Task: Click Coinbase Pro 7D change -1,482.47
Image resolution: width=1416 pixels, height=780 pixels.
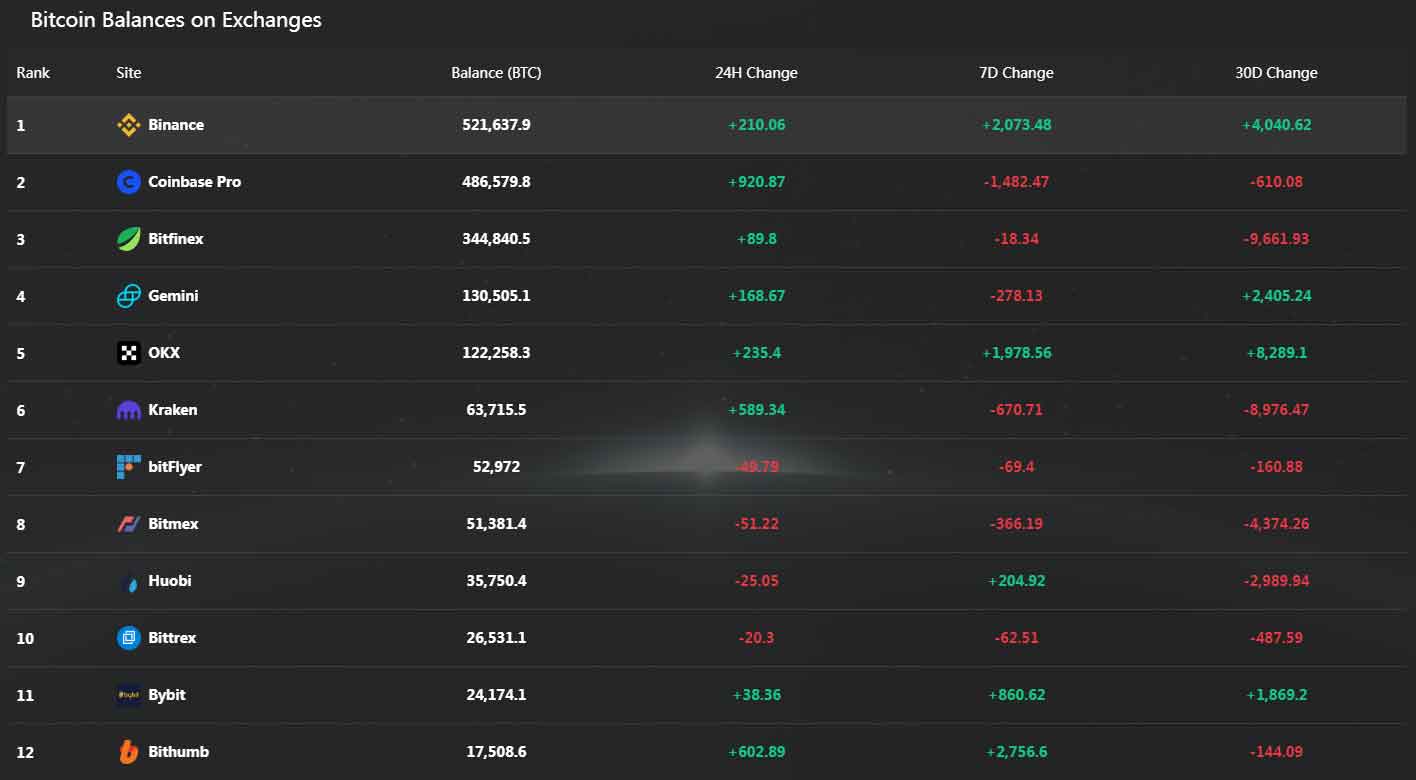Action: (x=1016, y=182)
